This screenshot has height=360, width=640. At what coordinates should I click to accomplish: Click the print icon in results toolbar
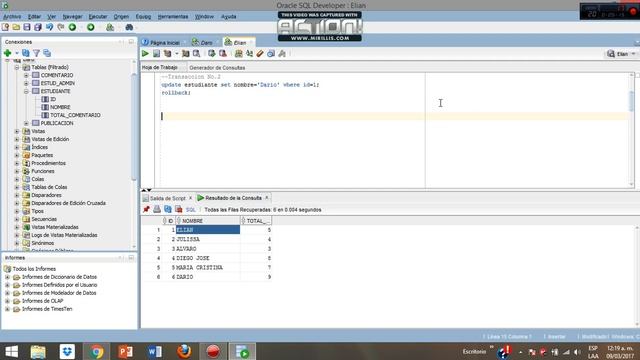(157, 209)
